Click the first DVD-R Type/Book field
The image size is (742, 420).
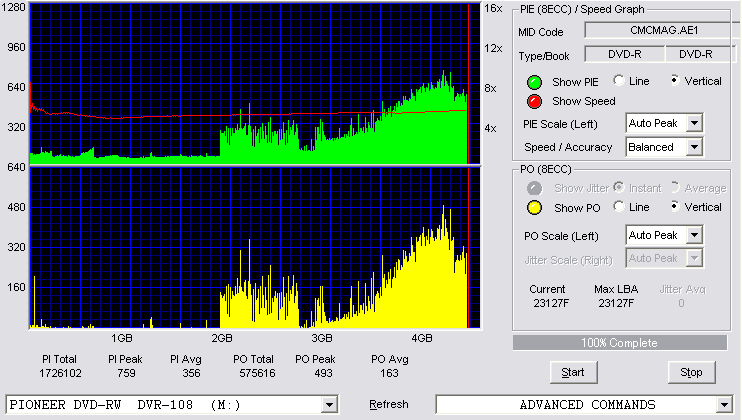[625, 54]
